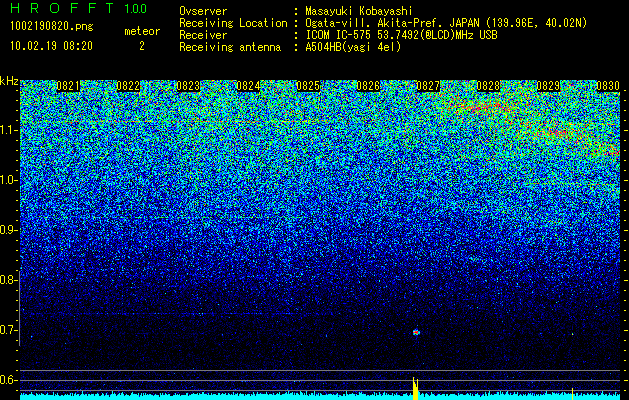Click the 0827 time marker
Image resolution: width=629 pixels, height=400 pixels.
click(428, 86)
